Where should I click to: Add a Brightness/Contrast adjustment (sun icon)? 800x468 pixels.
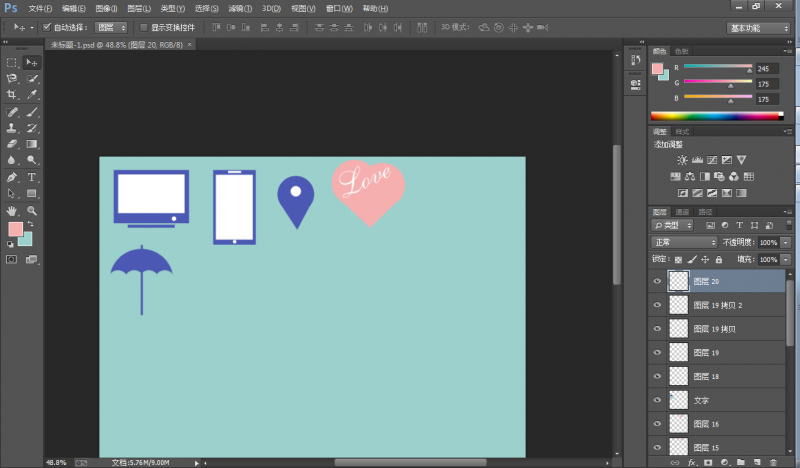pyautogui.click(x=682, y=160)
